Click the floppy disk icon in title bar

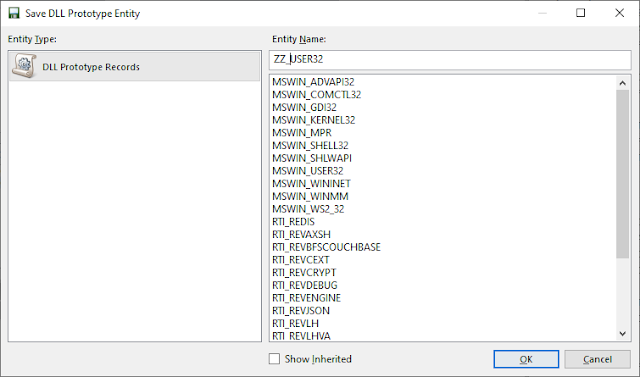tap(13, 13)
